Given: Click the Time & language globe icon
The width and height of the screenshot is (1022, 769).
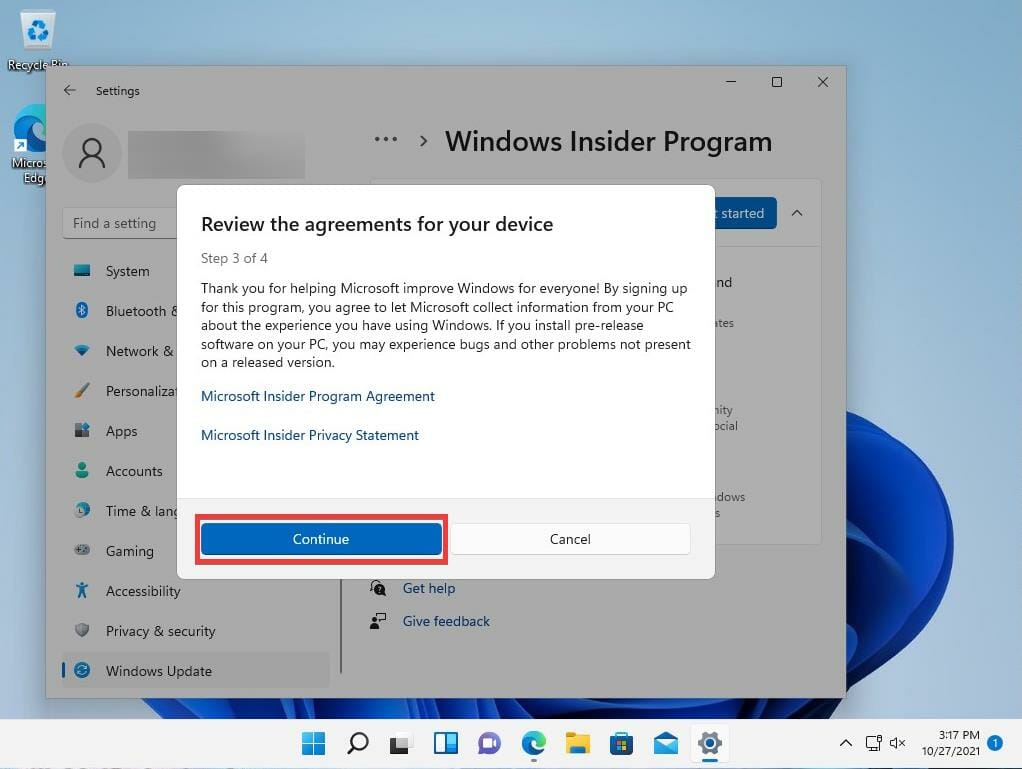Looking at the screenshot, I should [x=82, y=510].
